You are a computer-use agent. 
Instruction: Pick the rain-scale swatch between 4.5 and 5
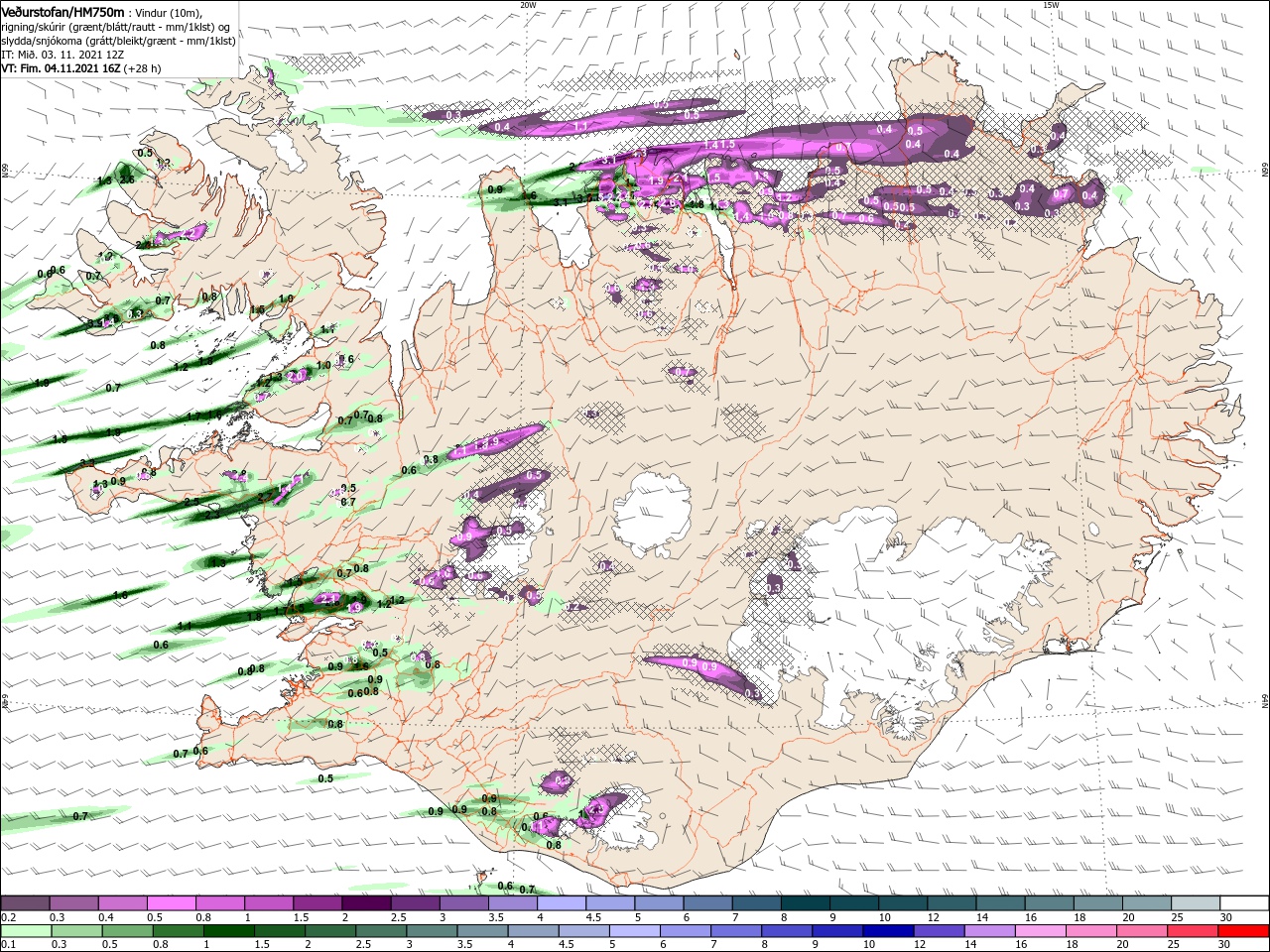pos(584,931)
